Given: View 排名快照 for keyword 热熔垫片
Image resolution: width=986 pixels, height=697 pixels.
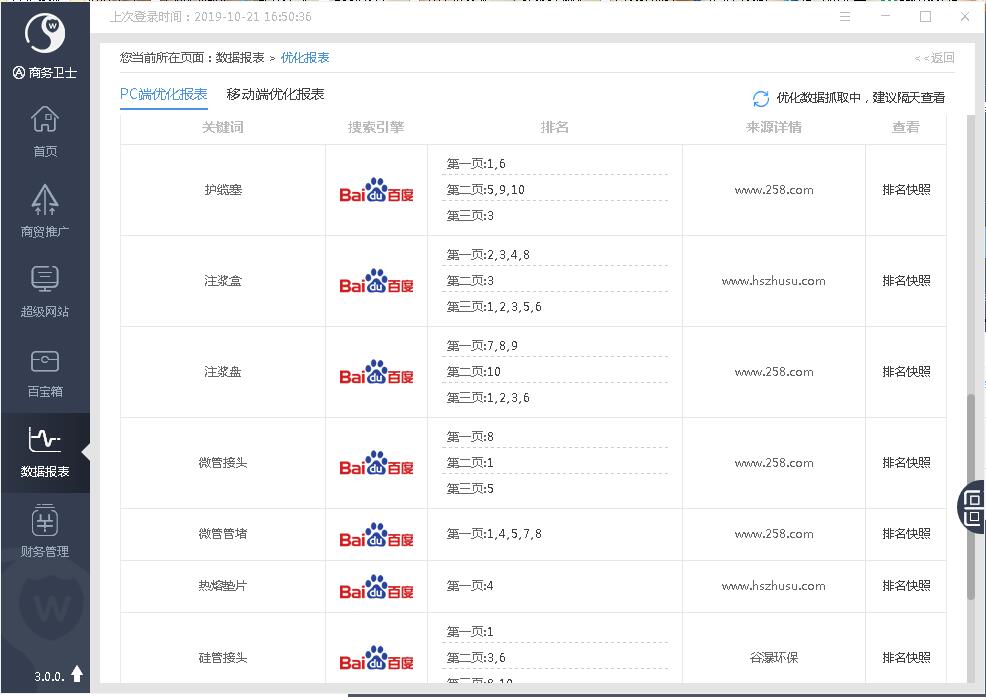Looking at the screenshot, I should click(x=906, y=586).
